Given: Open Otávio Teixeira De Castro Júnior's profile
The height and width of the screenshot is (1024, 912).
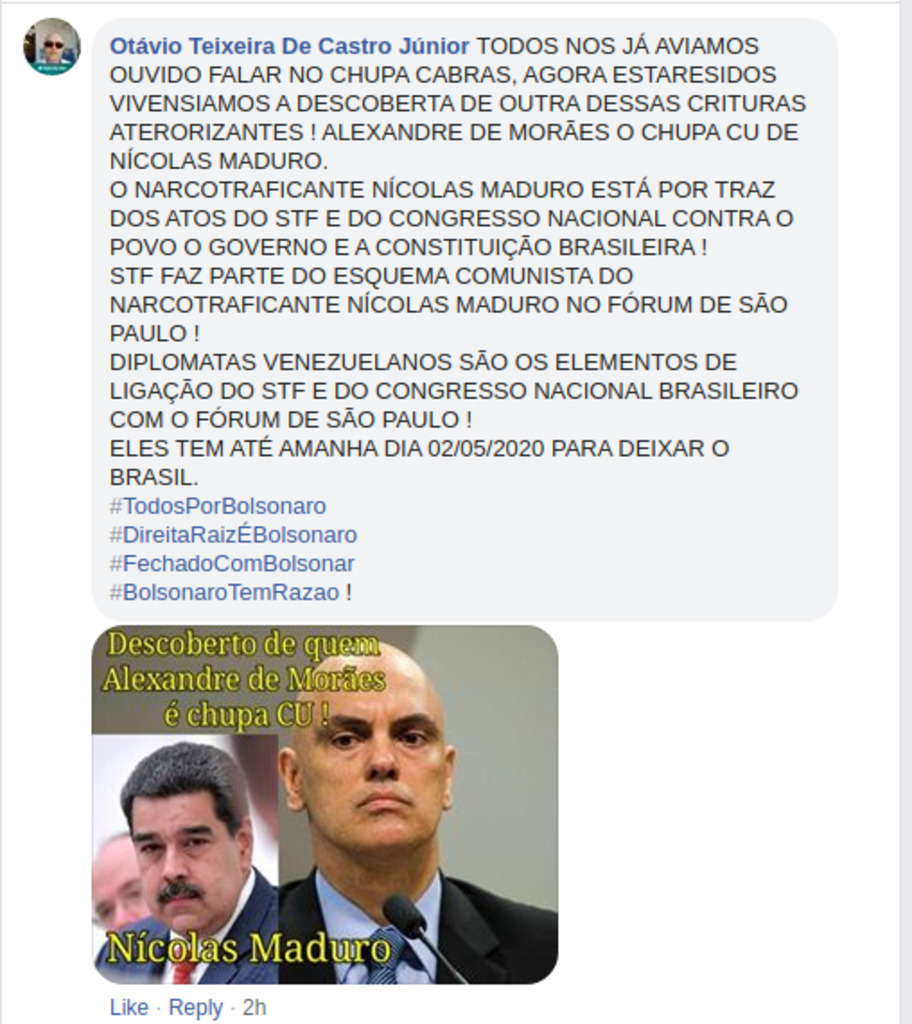Looking at the screenshot, I should coord(289,46).
